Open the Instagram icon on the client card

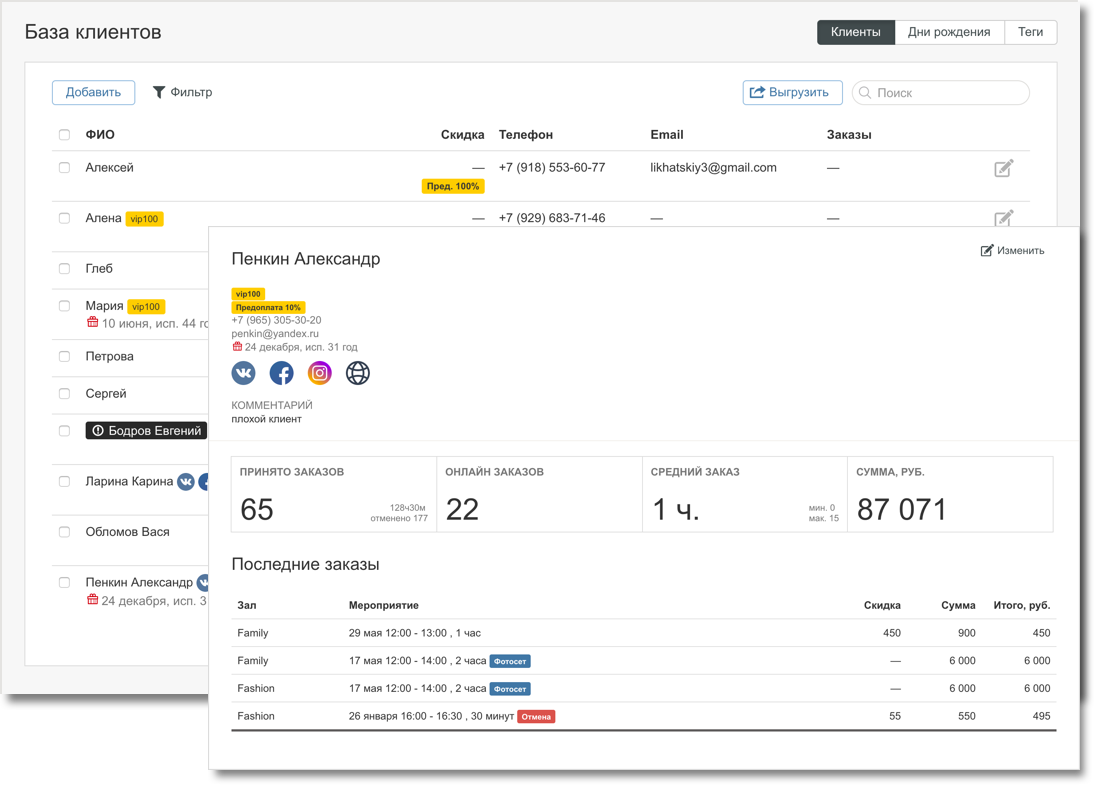click(x=319, y=373)
